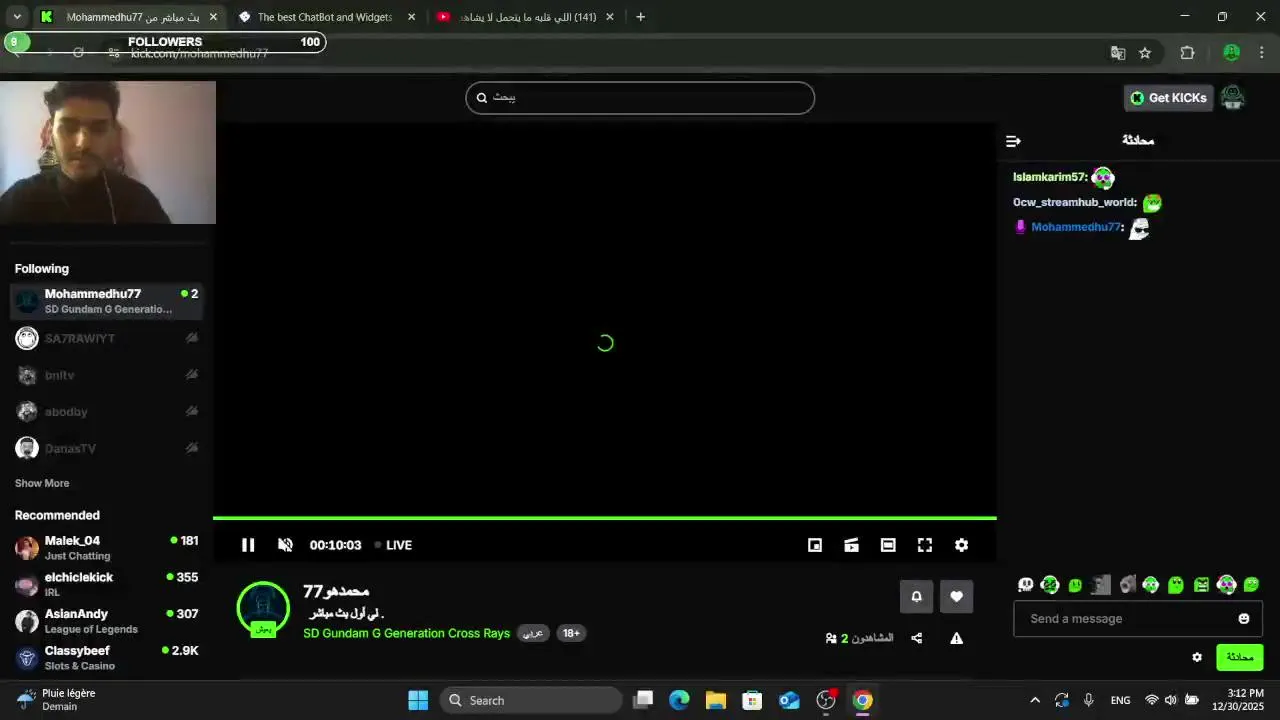The height and width of the screenshot is (720, 1280).
Task: Jump to LIVE in the player
Action: click(393, 545)
